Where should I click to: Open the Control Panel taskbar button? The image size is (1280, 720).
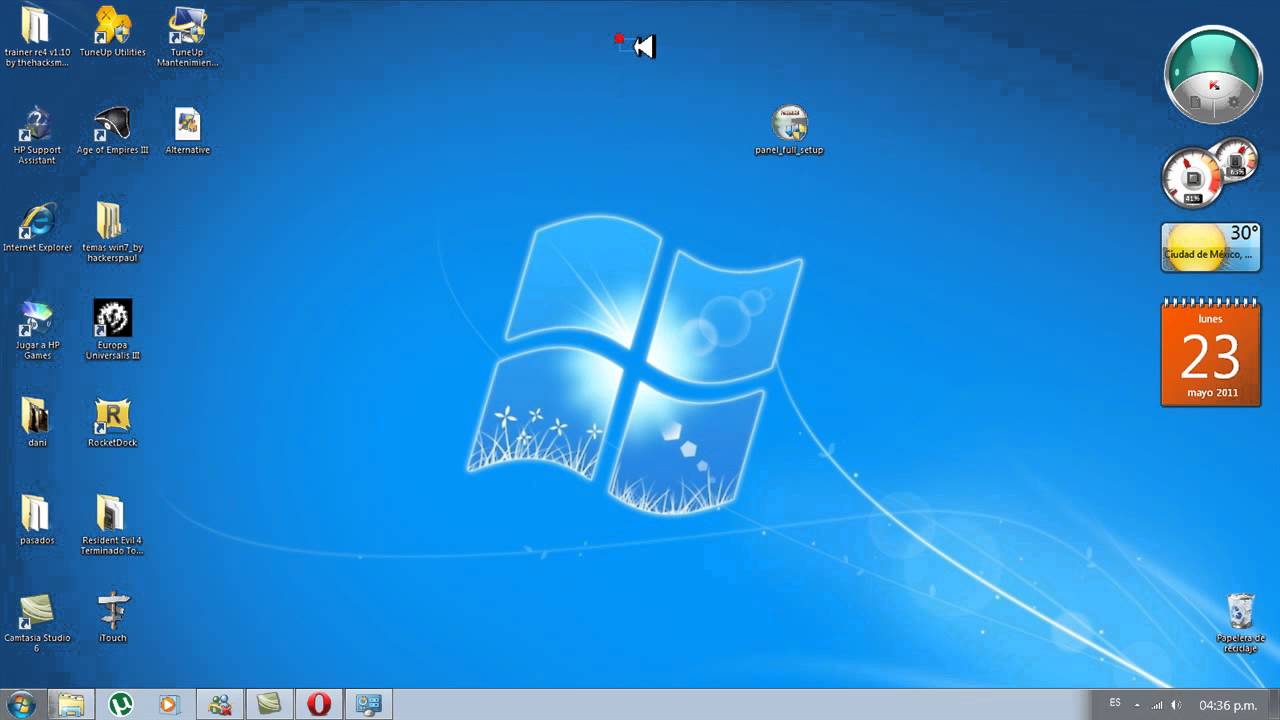369,704
